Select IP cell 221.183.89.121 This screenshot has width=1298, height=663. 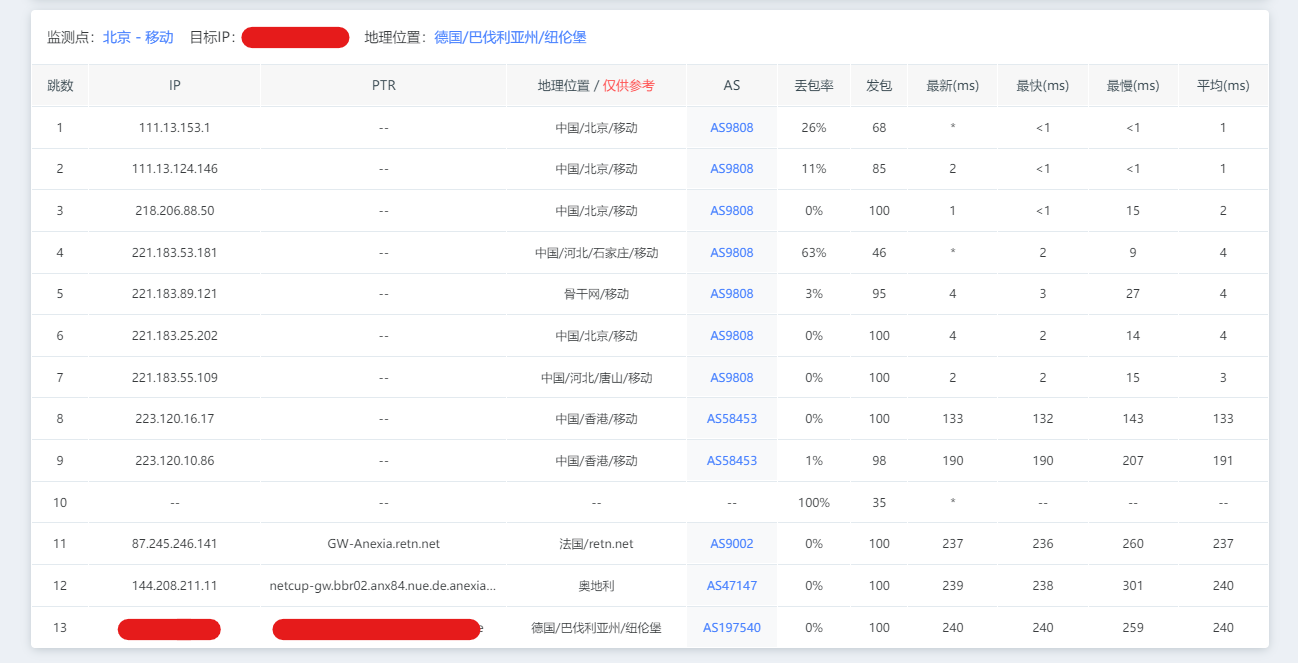[175, 294]
